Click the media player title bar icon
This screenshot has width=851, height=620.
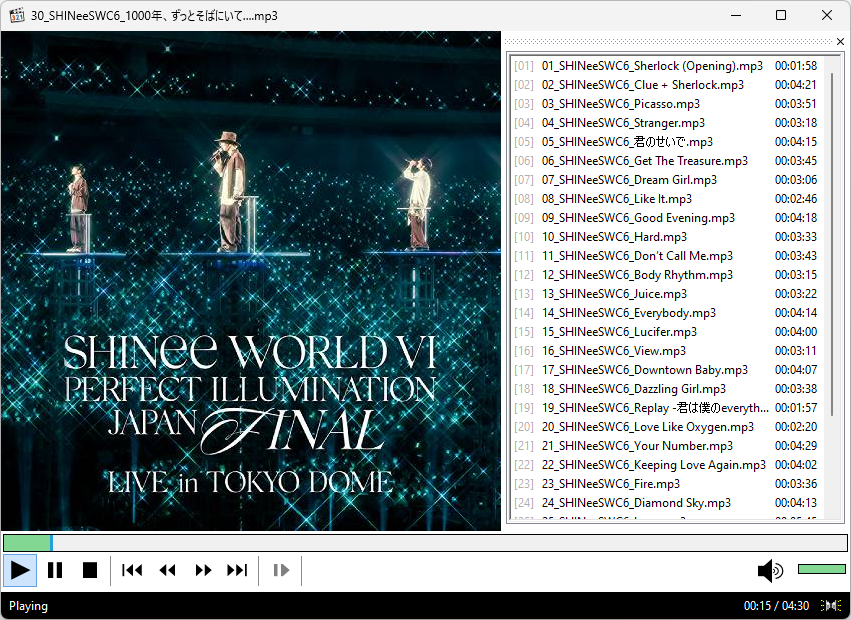coord(17,15)
